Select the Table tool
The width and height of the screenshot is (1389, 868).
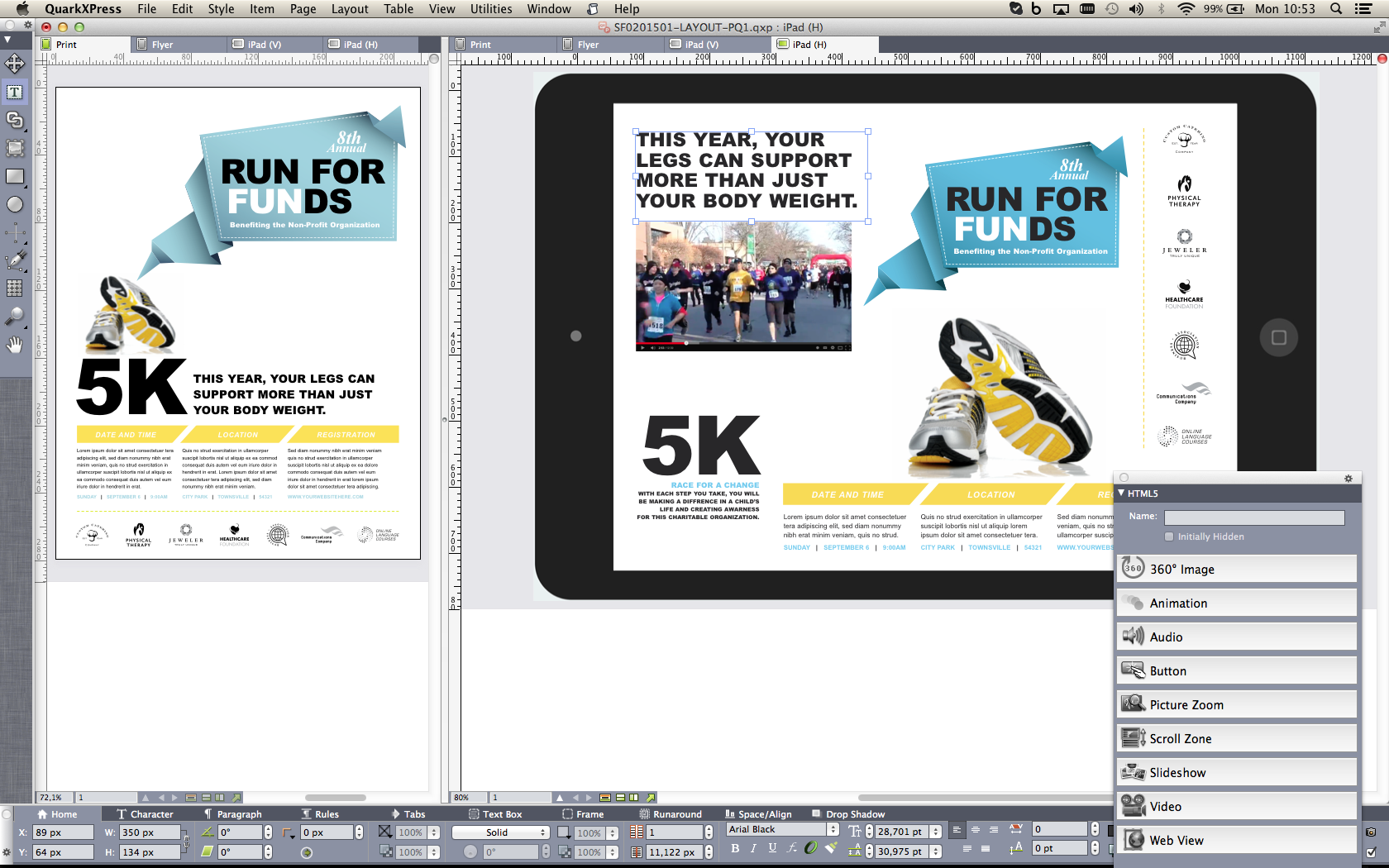click(13, 289)
